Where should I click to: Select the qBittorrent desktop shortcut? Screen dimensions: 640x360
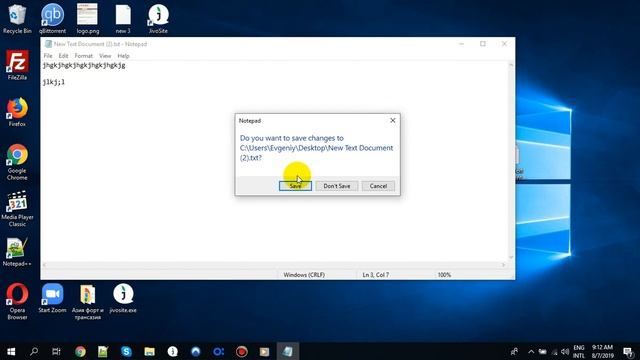point(53,19)
